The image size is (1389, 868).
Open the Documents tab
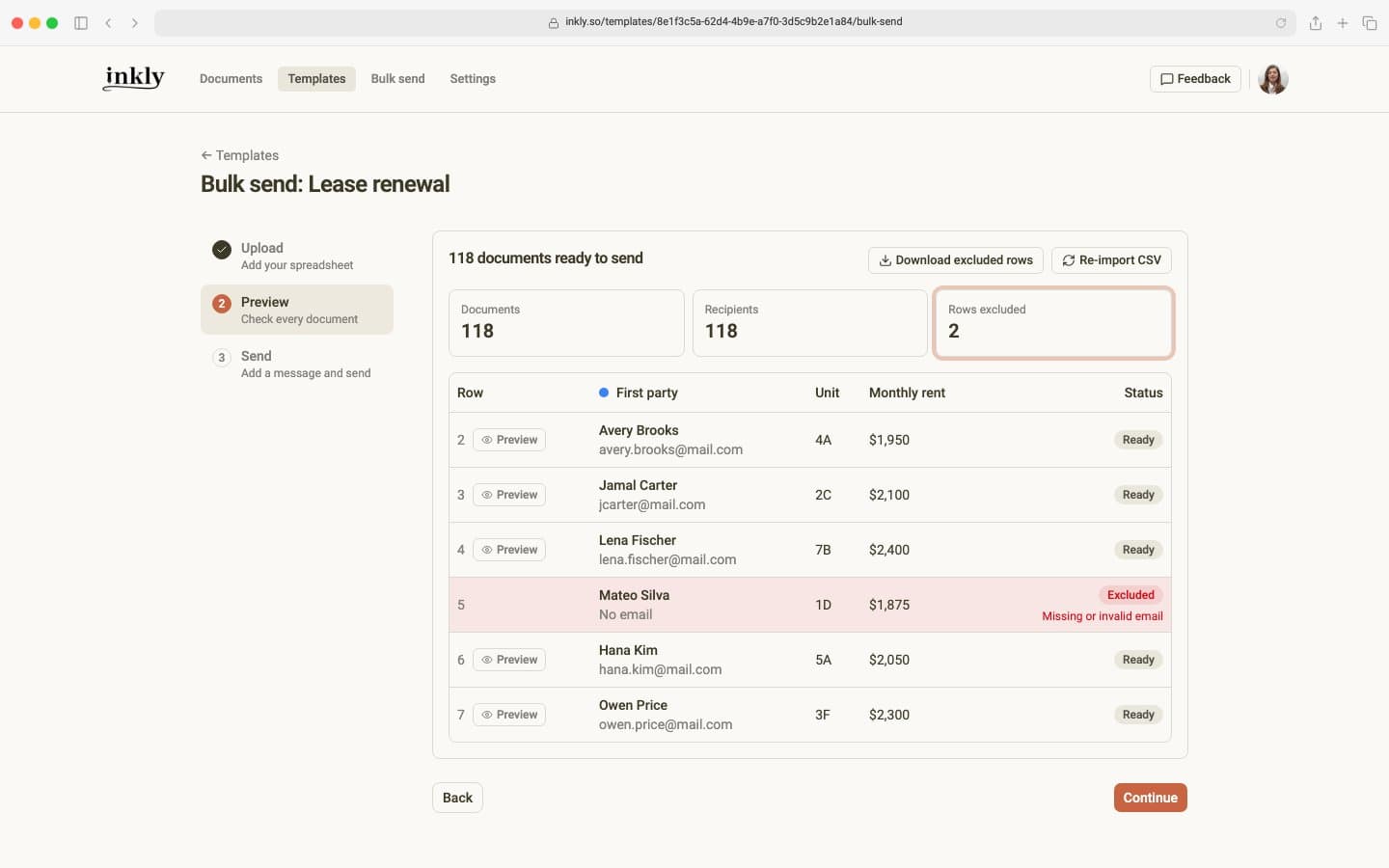click(x=231, y=79)
